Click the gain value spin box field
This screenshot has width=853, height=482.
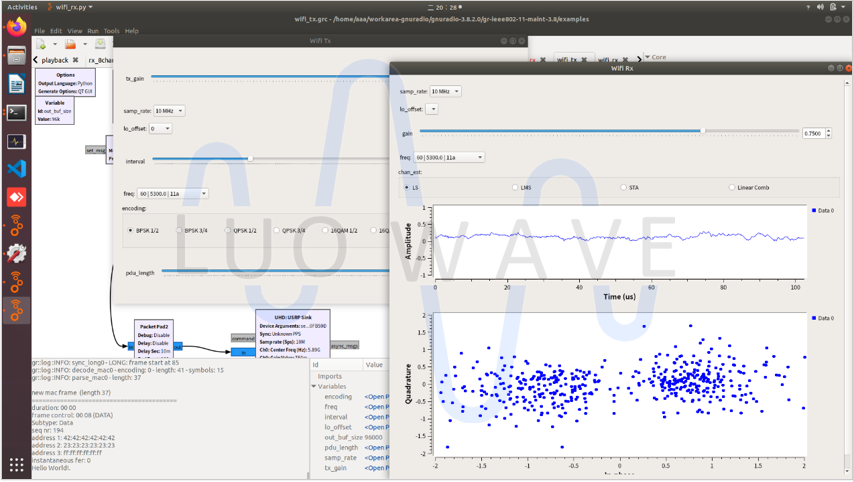point(812,133)
